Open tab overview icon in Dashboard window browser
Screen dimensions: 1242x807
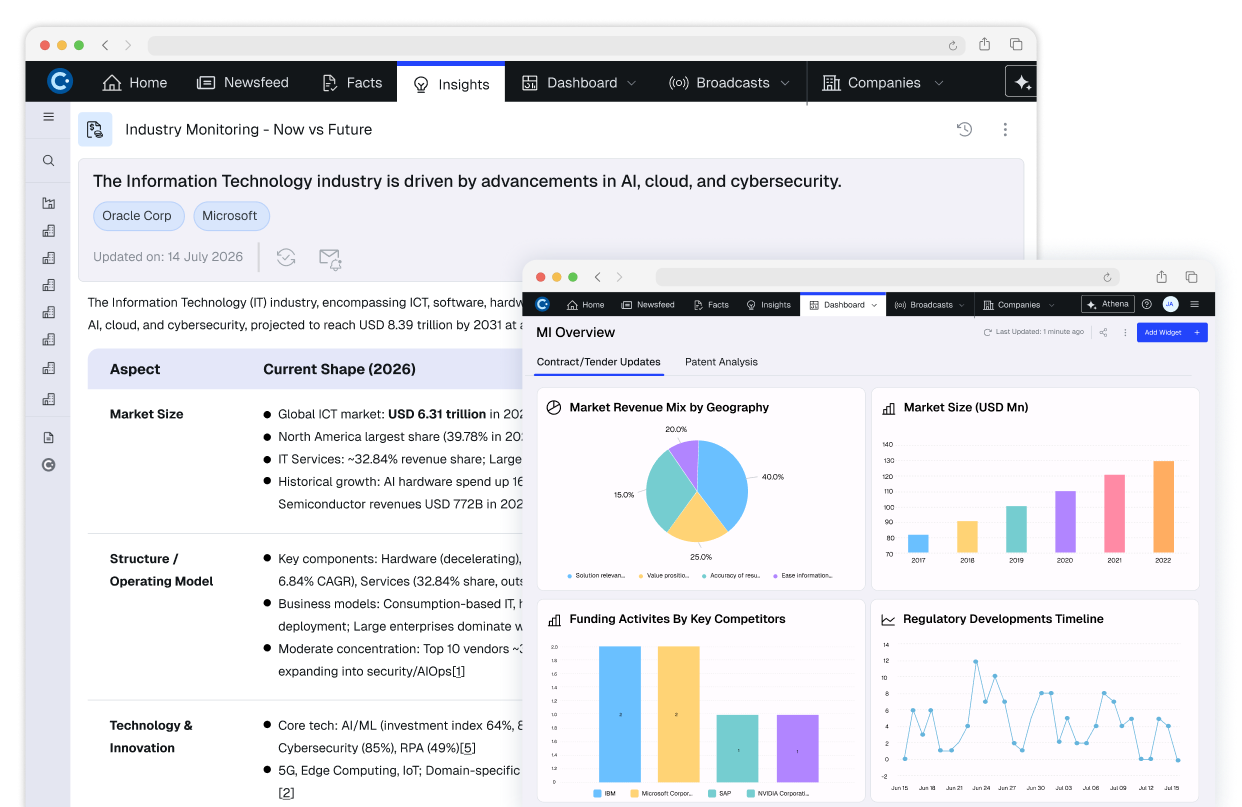point(1191,277)
